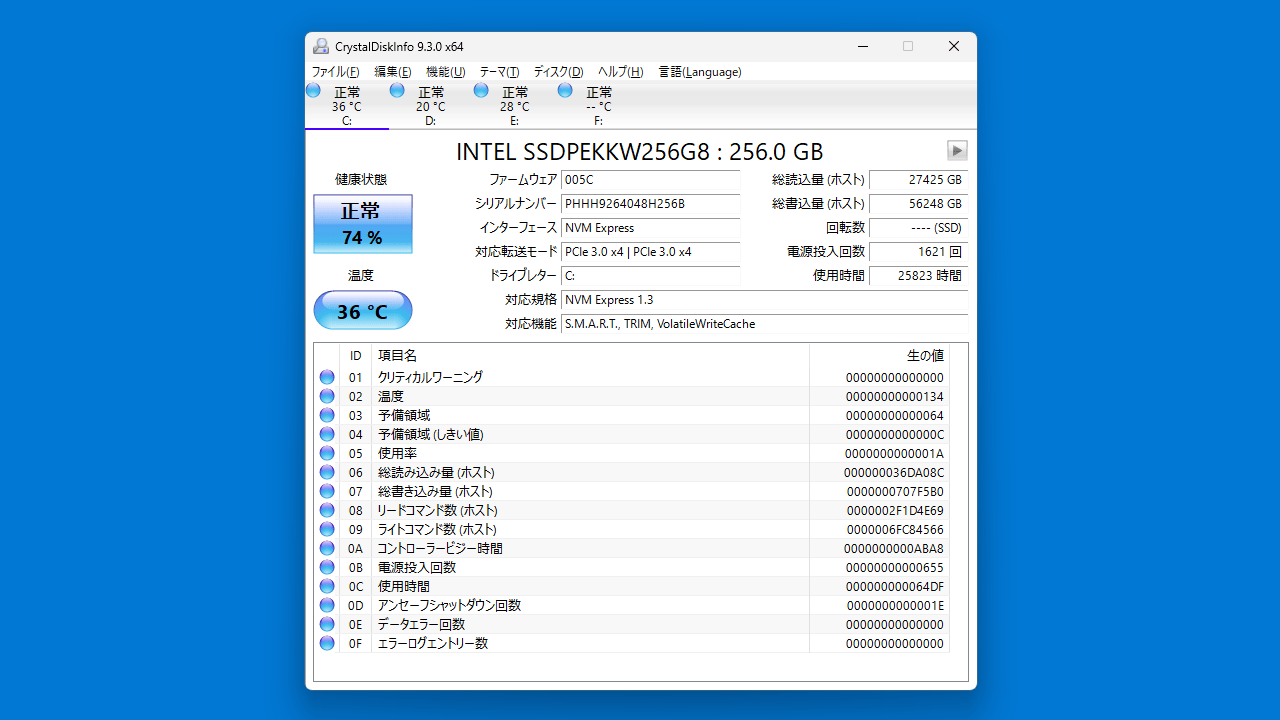
Task: Open the ディスク(D) menu
Action: [x=558, y=72]
